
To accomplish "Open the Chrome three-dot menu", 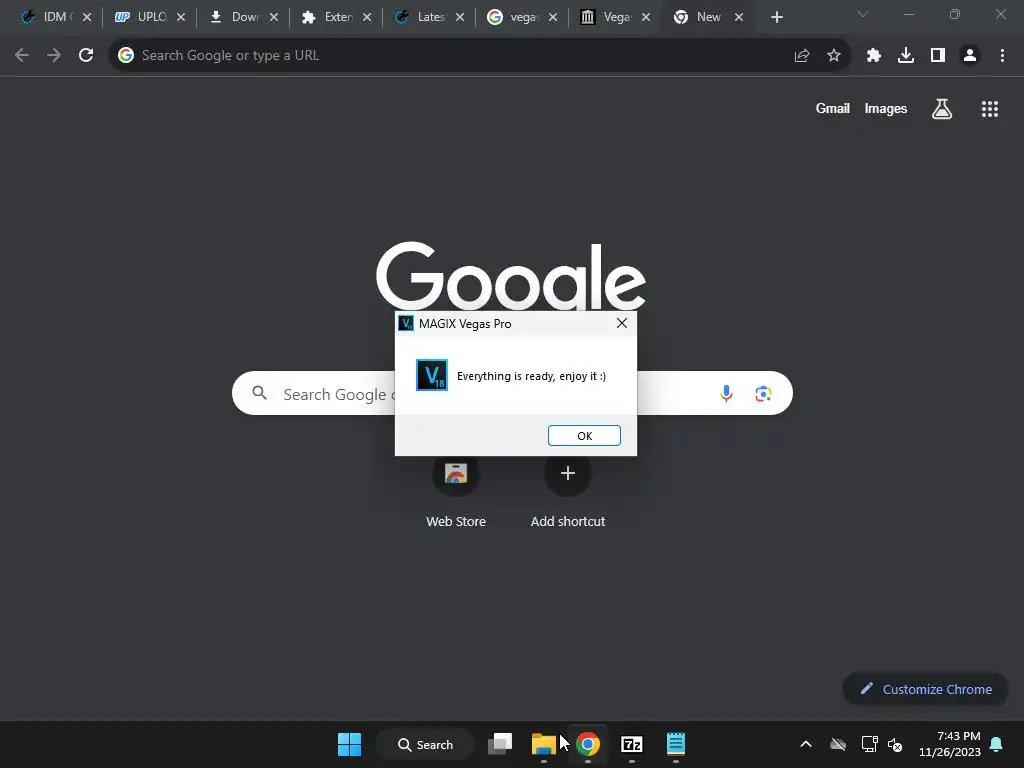I will click(x=1002, y=56).
